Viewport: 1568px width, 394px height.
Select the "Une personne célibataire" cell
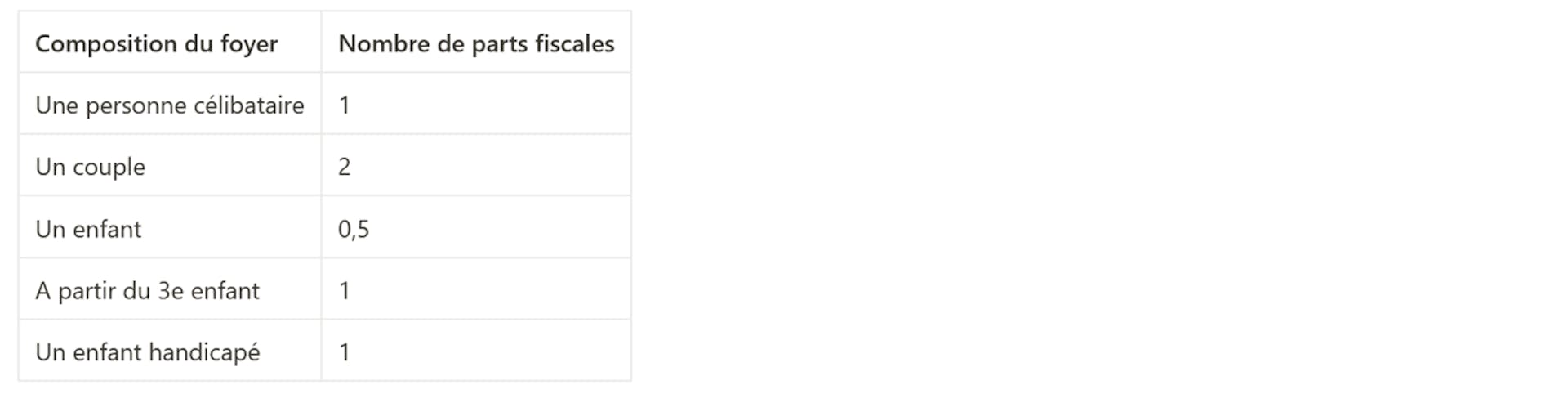click(x=169, y=105)
